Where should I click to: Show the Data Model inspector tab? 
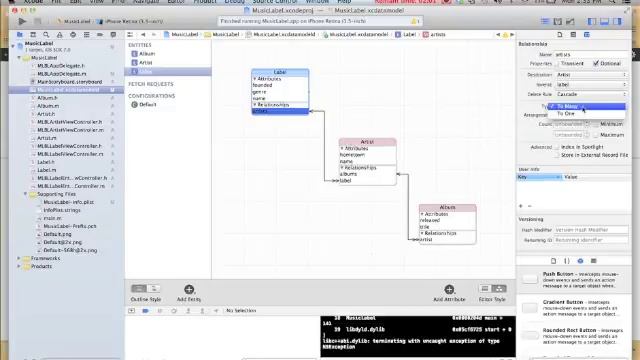point(587,35)
